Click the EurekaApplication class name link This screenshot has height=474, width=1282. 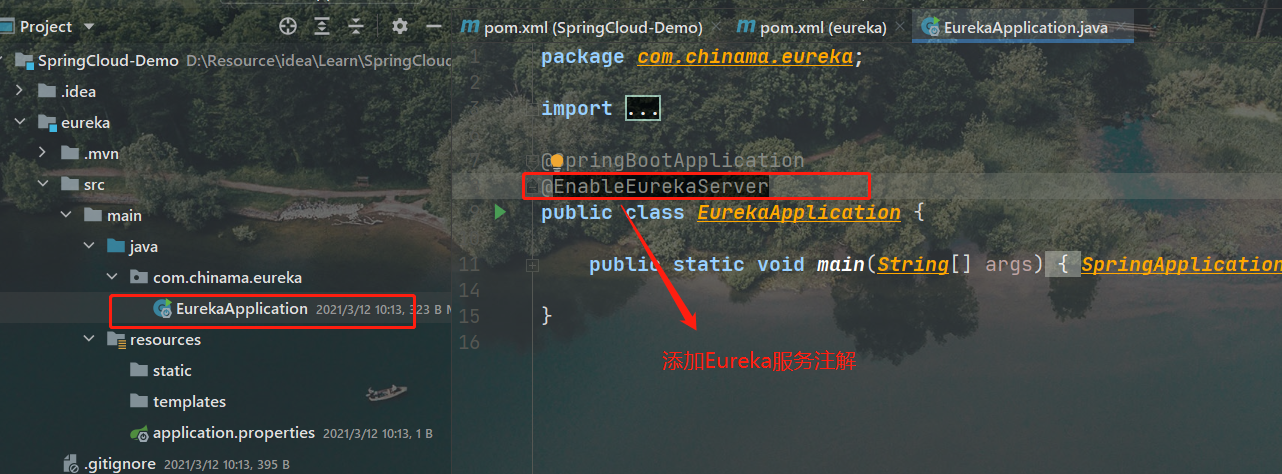click(x=798, y=212)
